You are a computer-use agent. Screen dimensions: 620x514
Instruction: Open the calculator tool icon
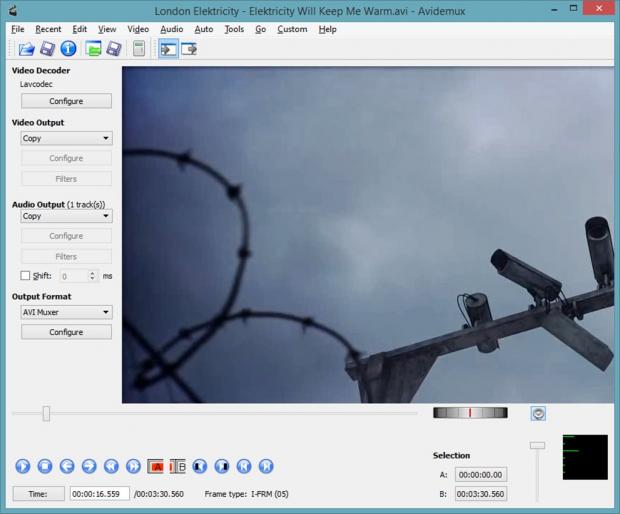[x=138, y=49]
